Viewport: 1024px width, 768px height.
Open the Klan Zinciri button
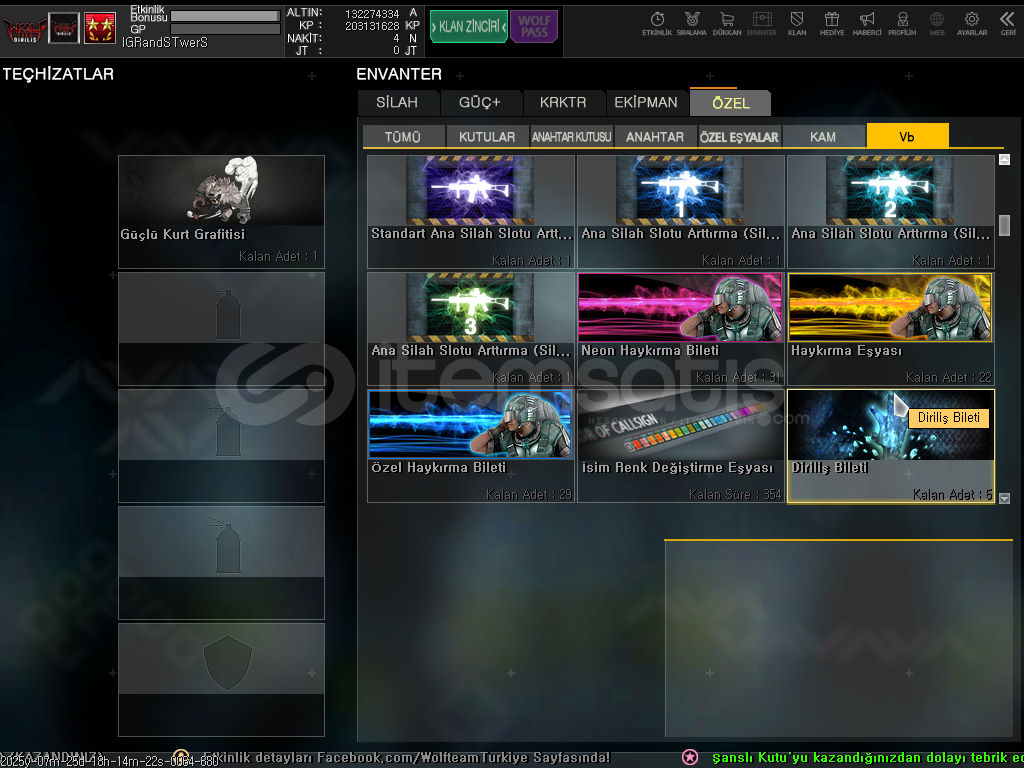(x=469, y=27)
